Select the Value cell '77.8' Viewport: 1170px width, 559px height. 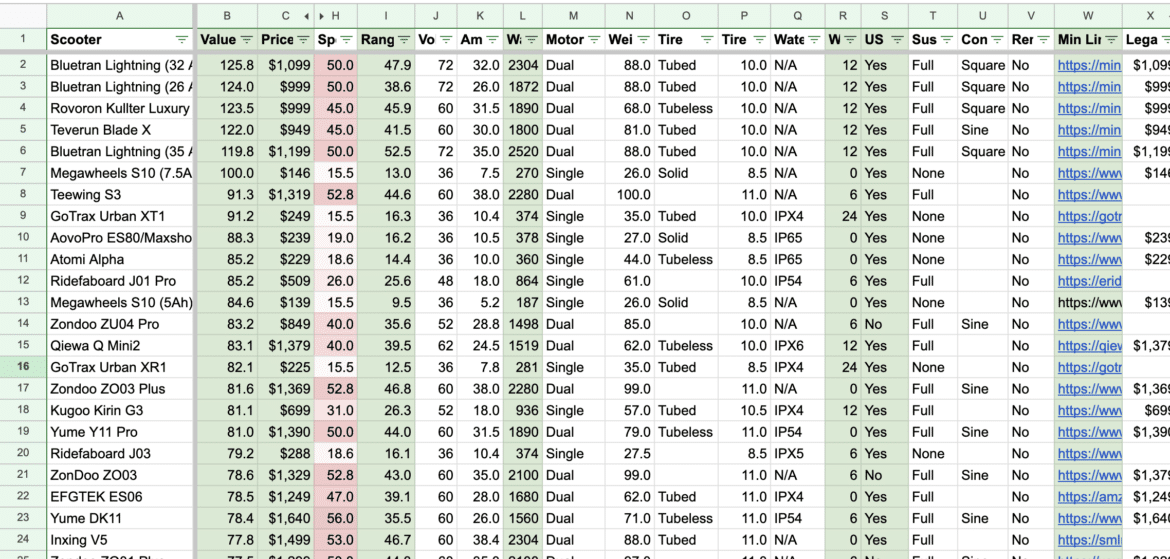point(227,540)
